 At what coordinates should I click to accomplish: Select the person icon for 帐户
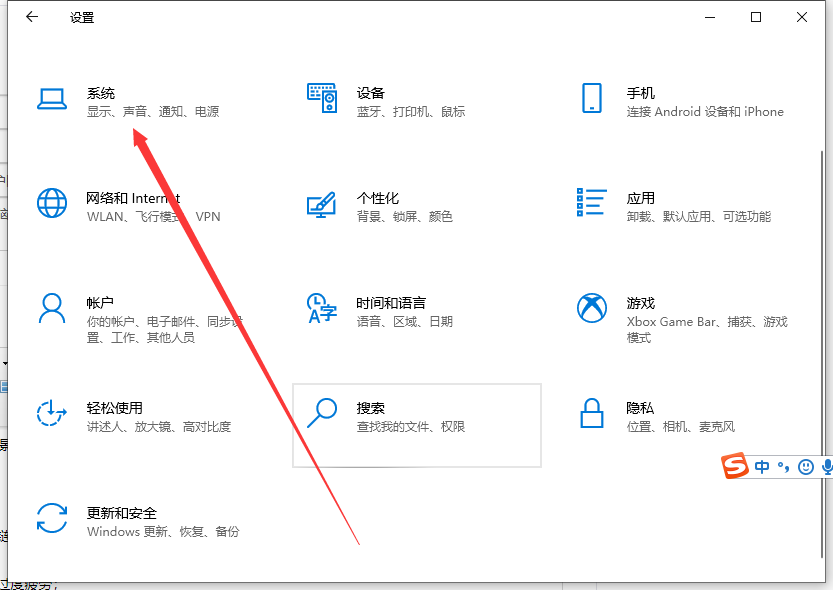51,308
